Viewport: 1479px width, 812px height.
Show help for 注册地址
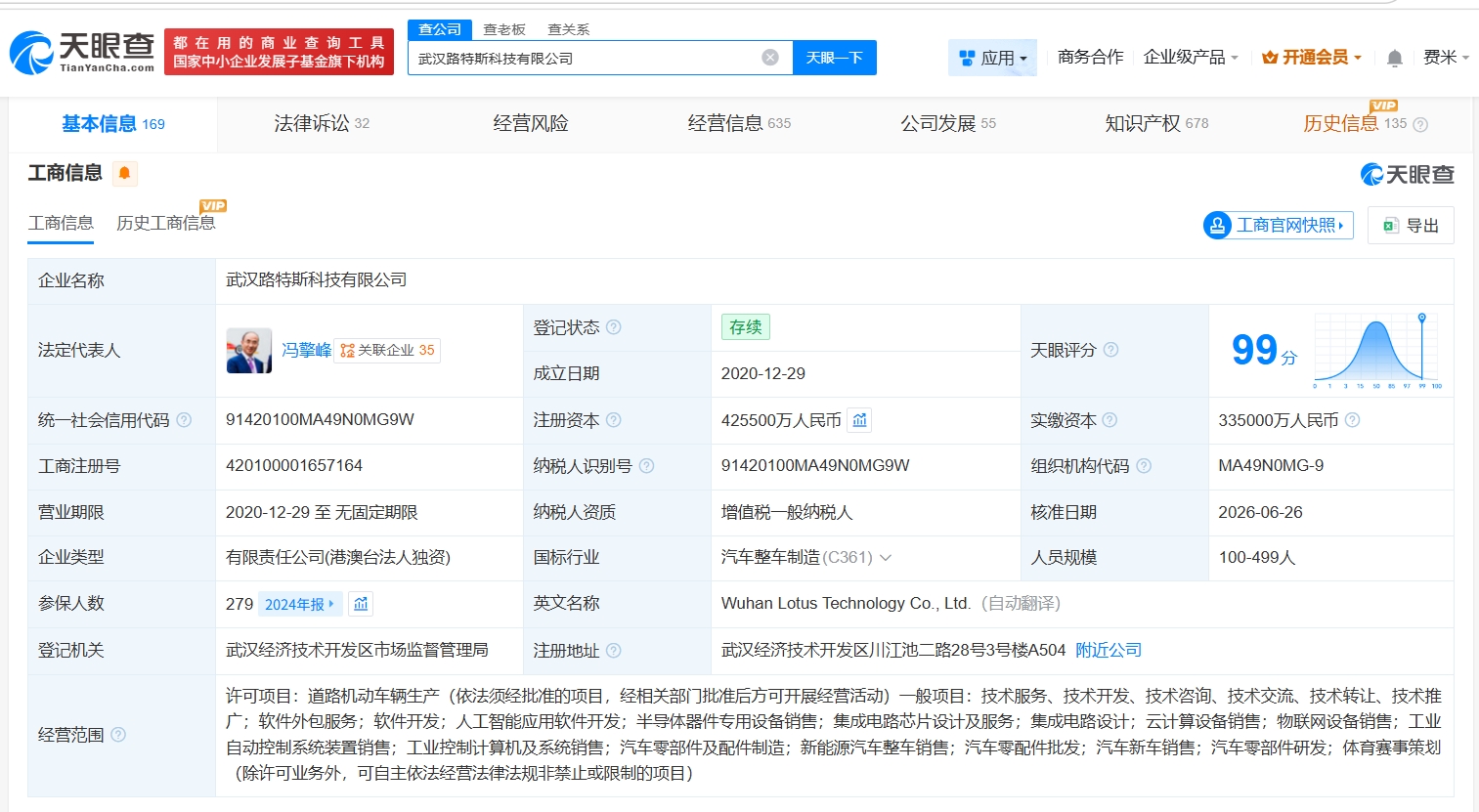pyautogui.click(x=614, y=651)
